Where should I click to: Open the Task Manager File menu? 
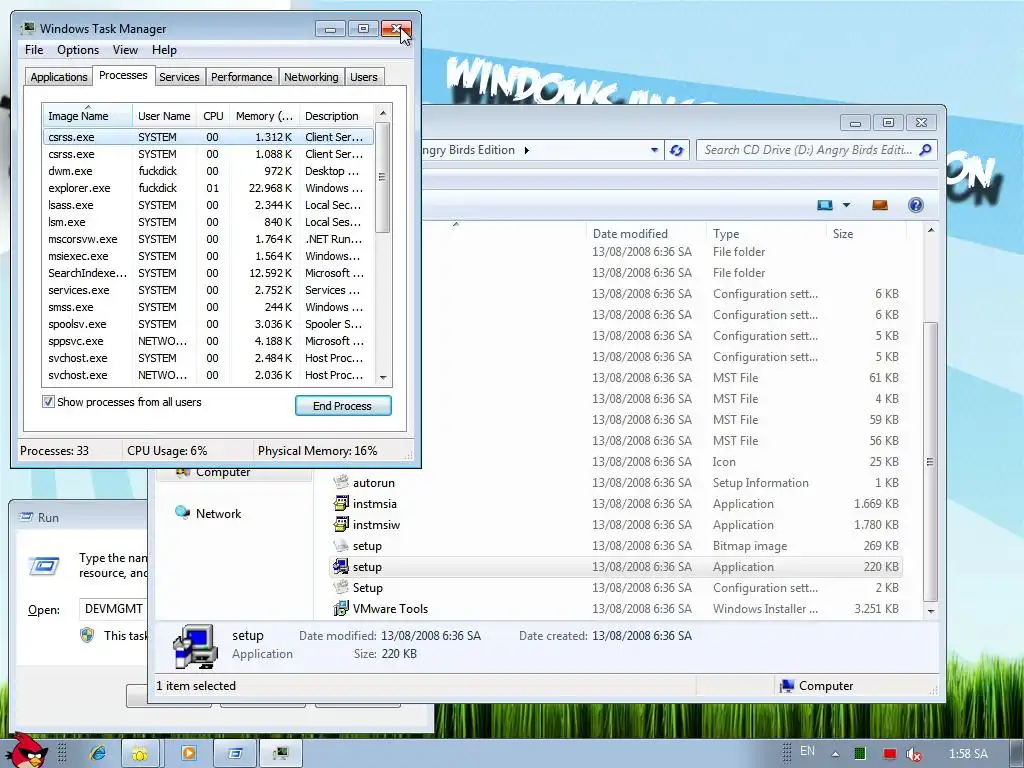[x=34, y=50]
